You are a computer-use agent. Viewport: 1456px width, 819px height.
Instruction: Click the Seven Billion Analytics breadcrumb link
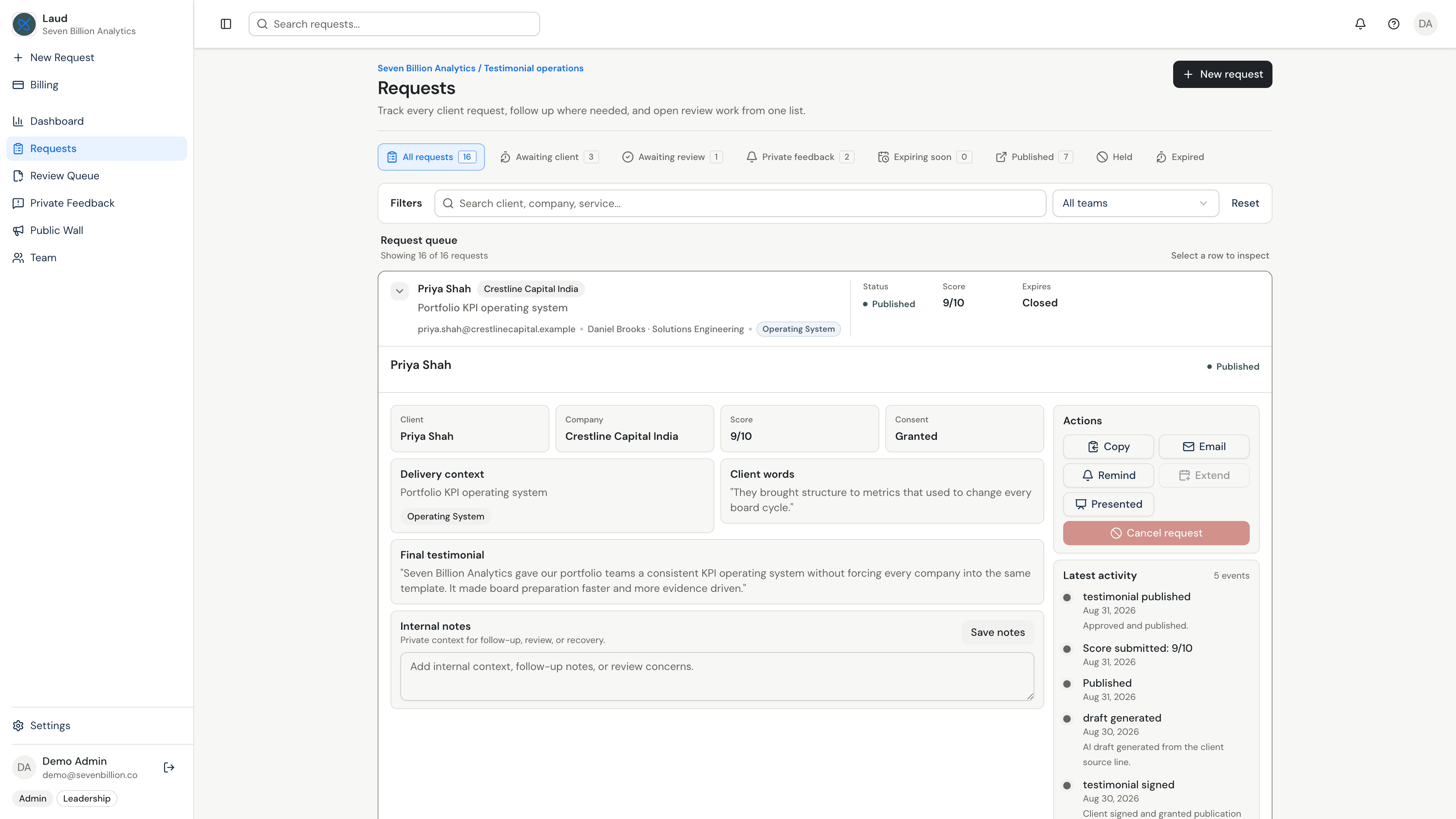[x=426, y=68]
